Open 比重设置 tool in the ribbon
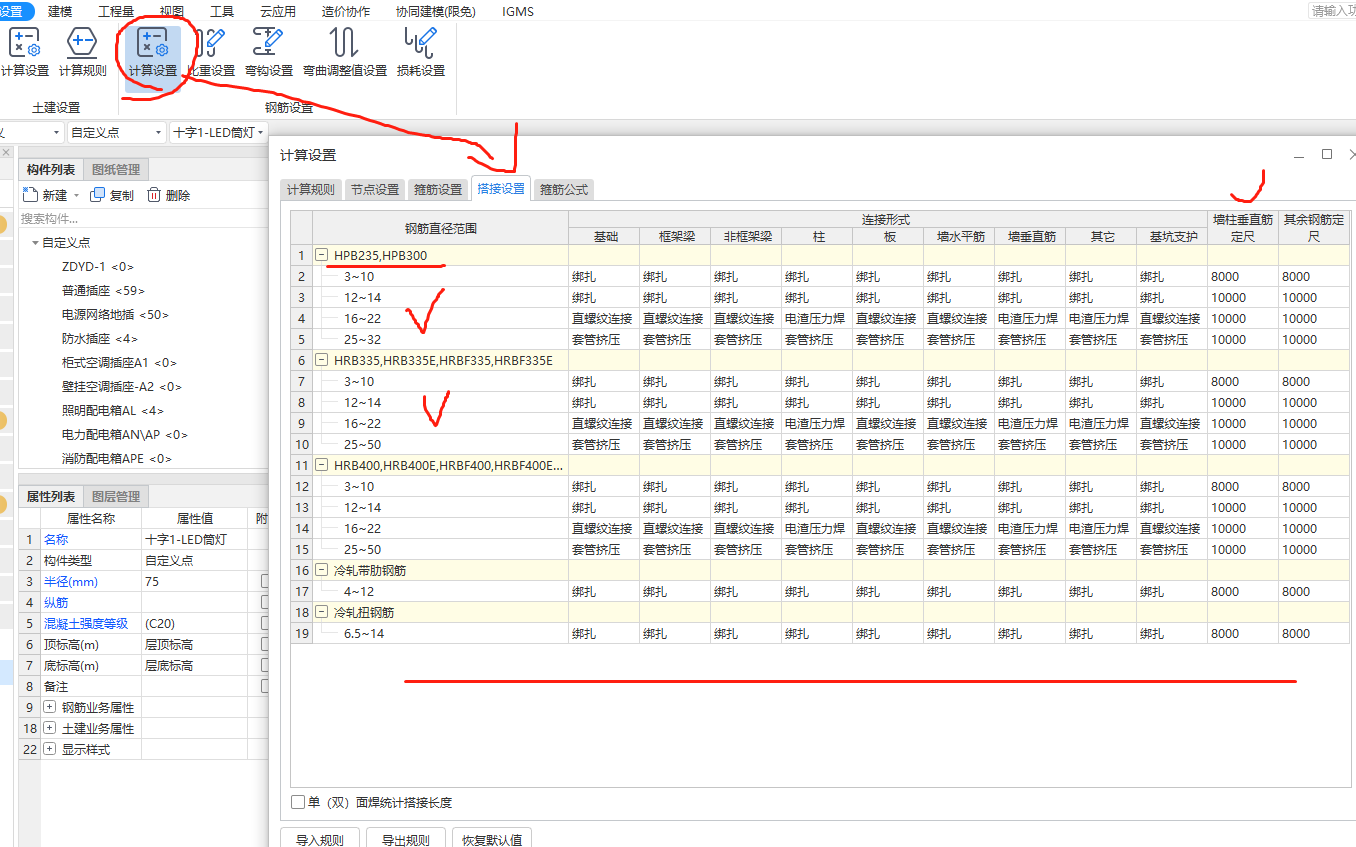 211,52
